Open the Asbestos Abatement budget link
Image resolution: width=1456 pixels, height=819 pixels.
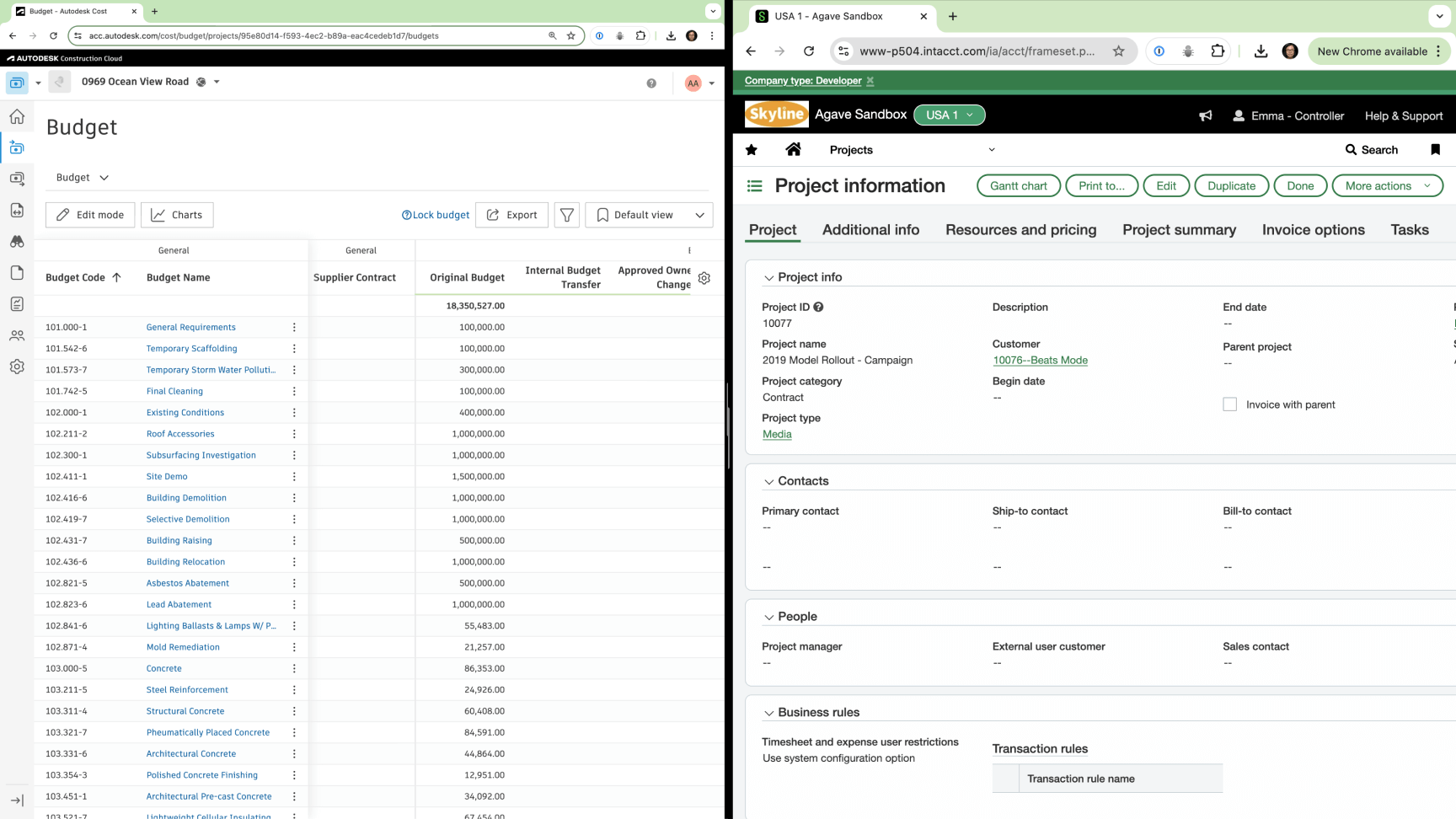pos(188,583)
